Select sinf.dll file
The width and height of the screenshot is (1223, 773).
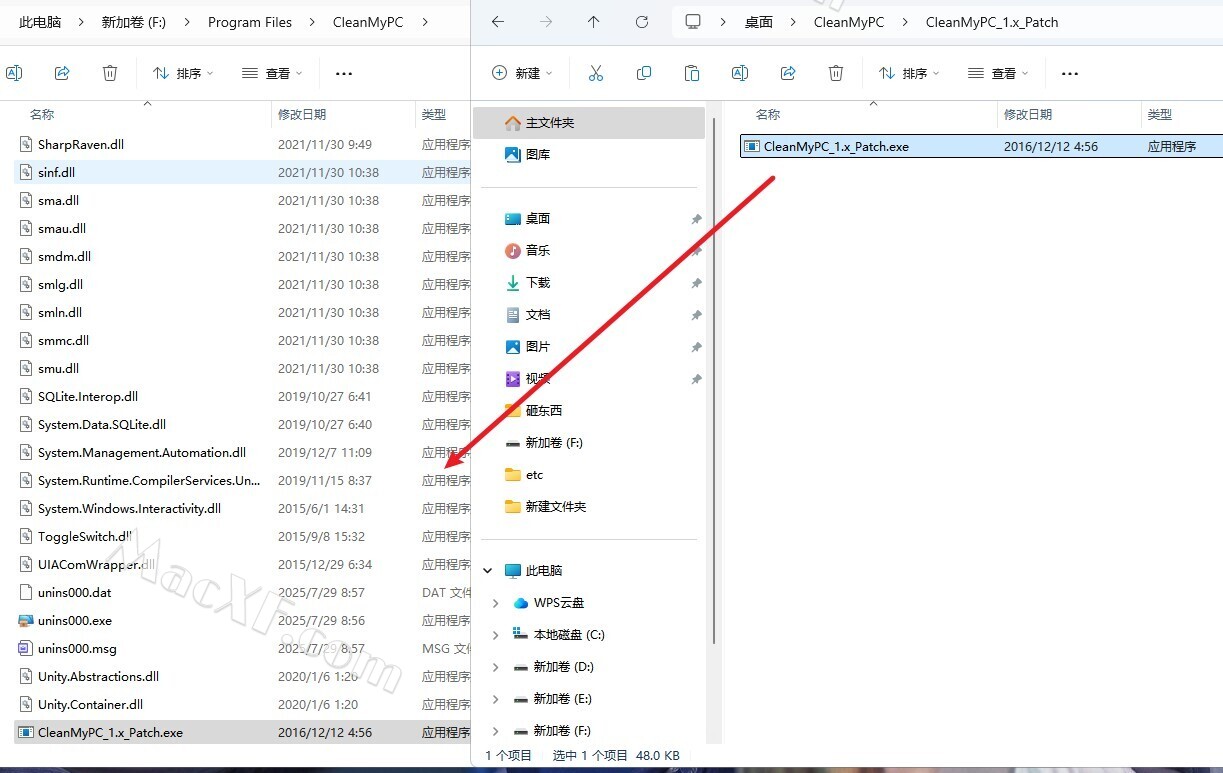(x=243, y=173)
